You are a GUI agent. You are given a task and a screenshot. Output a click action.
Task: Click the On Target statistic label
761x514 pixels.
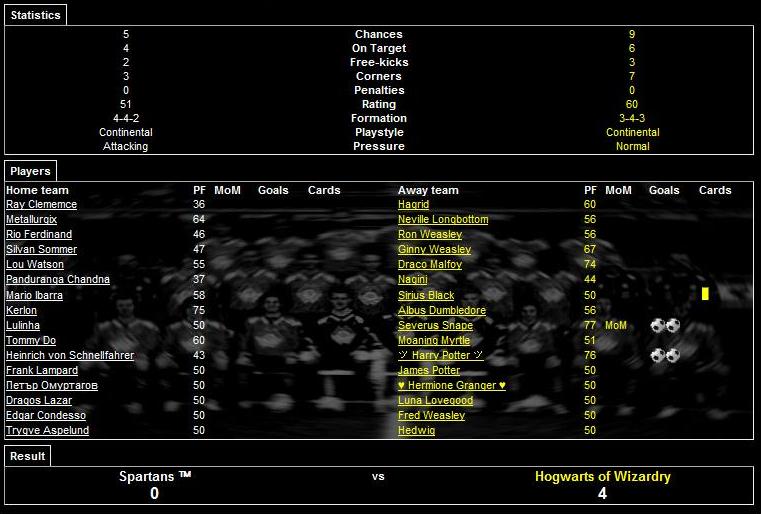click(x=379, y=49)
